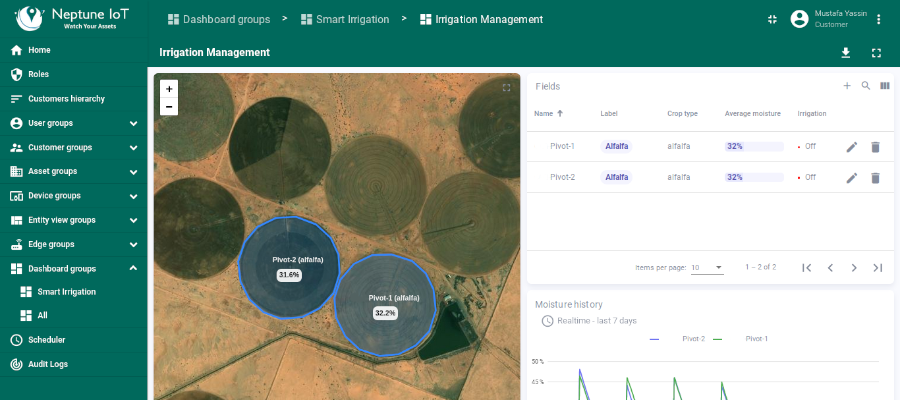Image resolution: width=900 pixels, height=400 pixels.
Task: Edit the Pivot-1 field
Action: pyautogui.click(x=852, y=147)
